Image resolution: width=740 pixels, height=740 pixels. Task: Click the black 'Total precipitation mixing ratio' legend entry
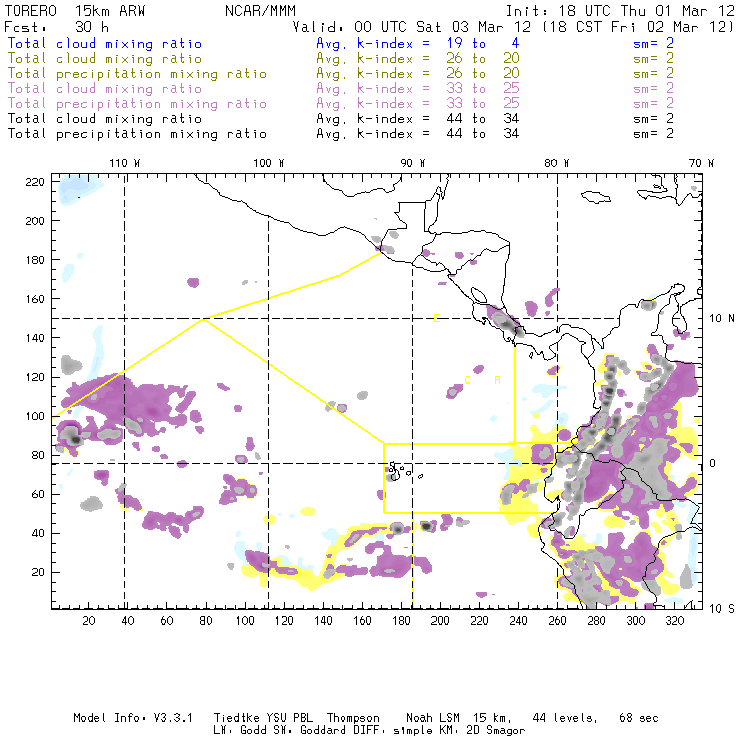pyautogui.click(x=137, y=134)
